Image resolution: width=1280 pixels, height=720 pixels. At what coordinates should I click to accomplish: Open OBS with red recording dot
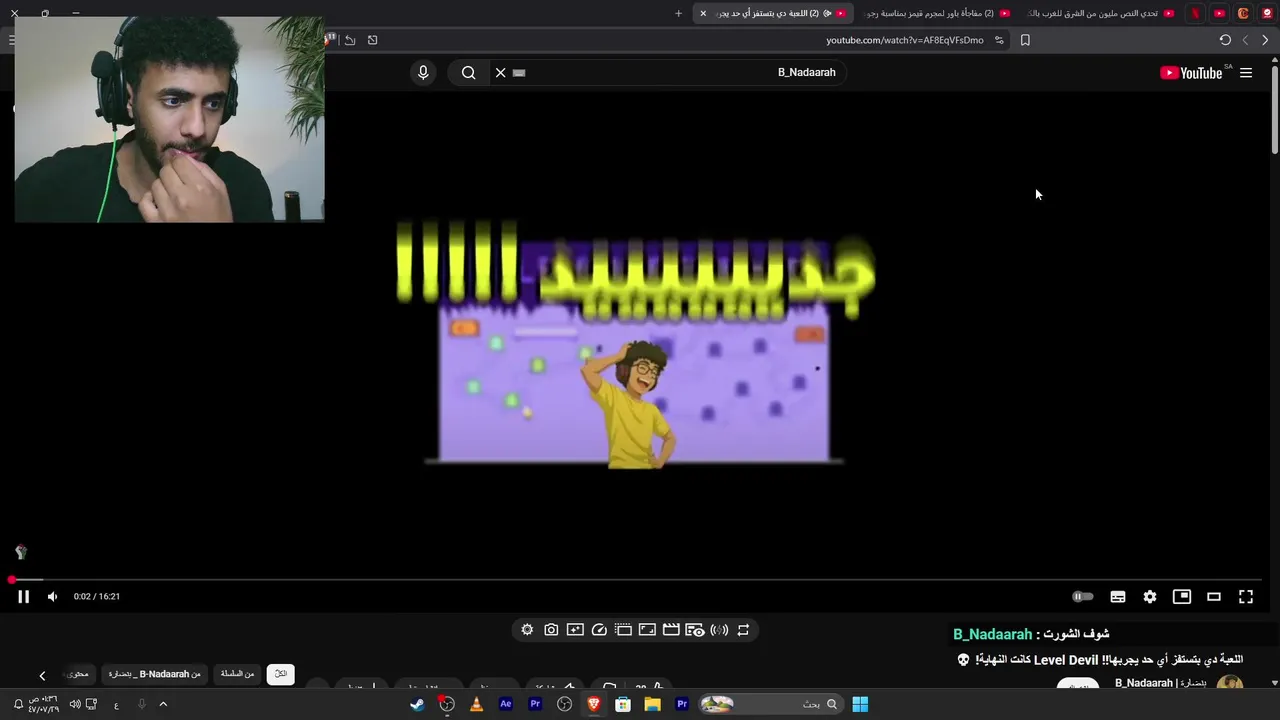tap(447, 704)
